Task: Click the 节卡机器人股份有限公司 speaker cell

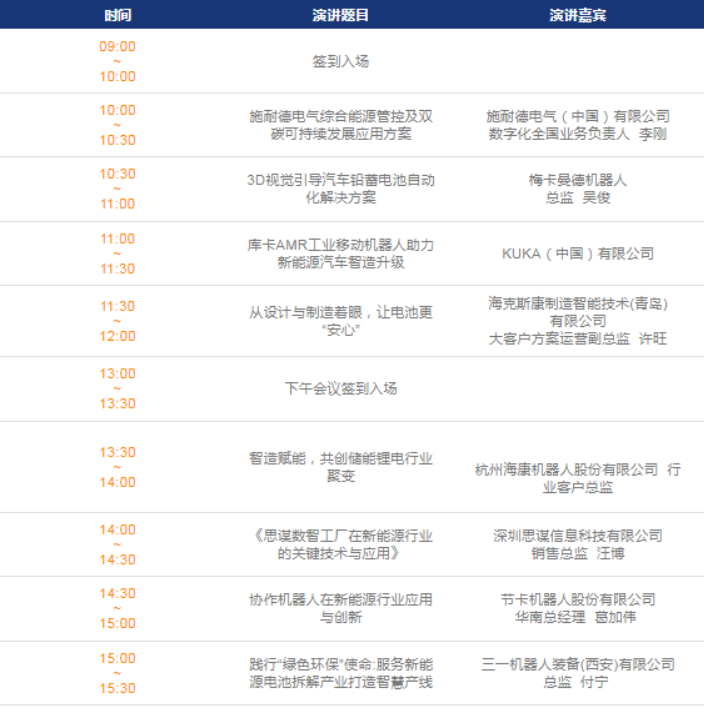Action: tap(578, 608)
